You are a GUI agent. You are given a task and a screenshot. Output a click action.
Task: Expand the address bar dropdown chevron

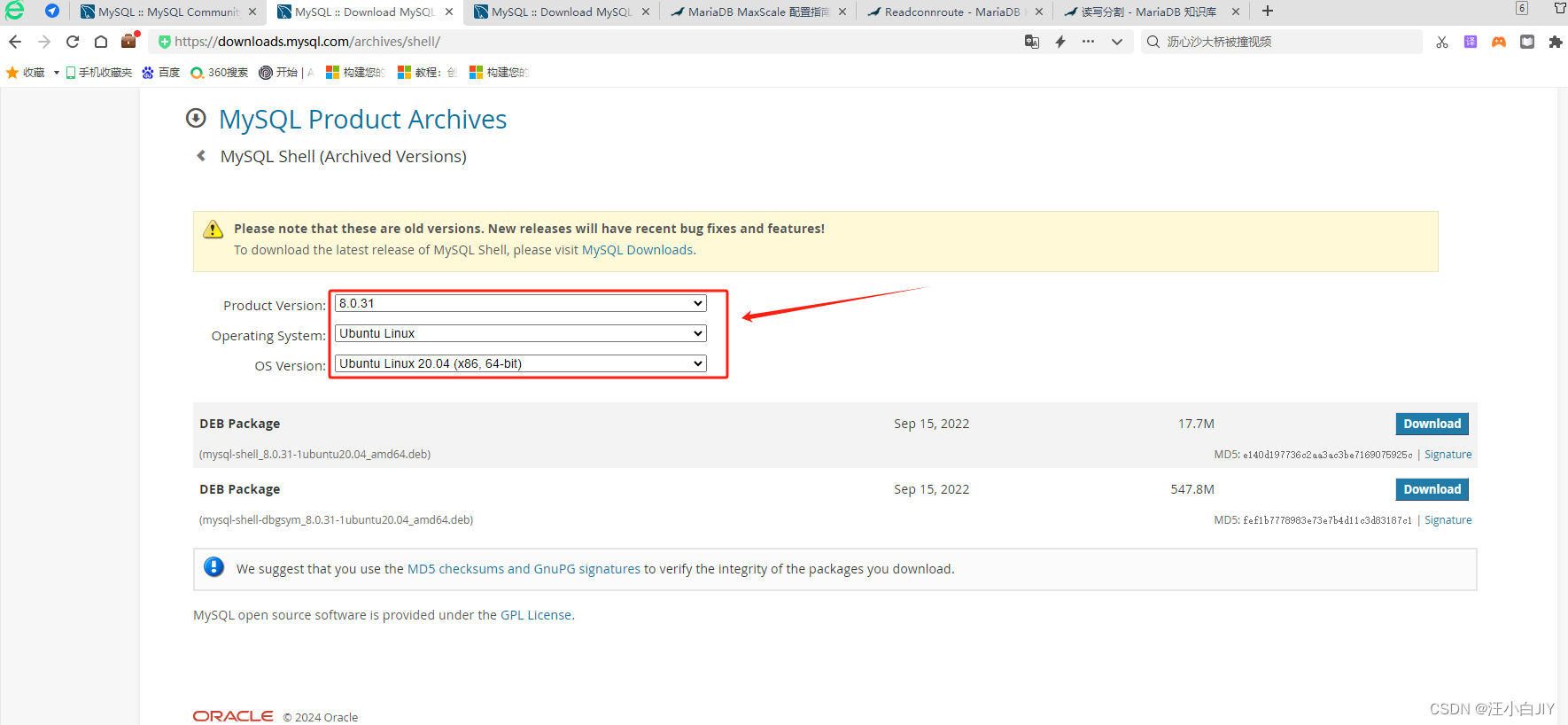pyautogui.click(x=1117, y=42)
